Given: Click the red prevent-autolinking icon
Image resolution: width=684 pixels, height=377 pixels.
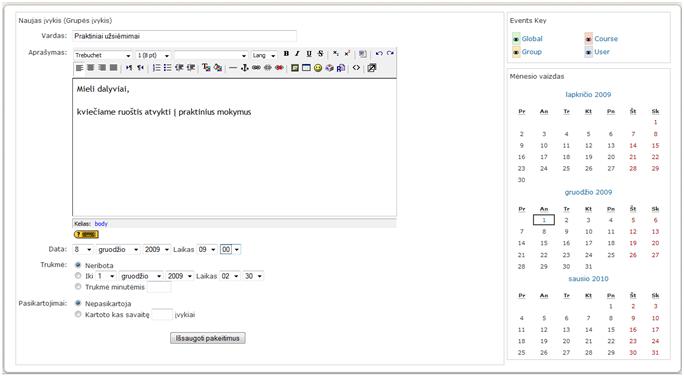Looking at the screenshot, I should pos(279,68).
